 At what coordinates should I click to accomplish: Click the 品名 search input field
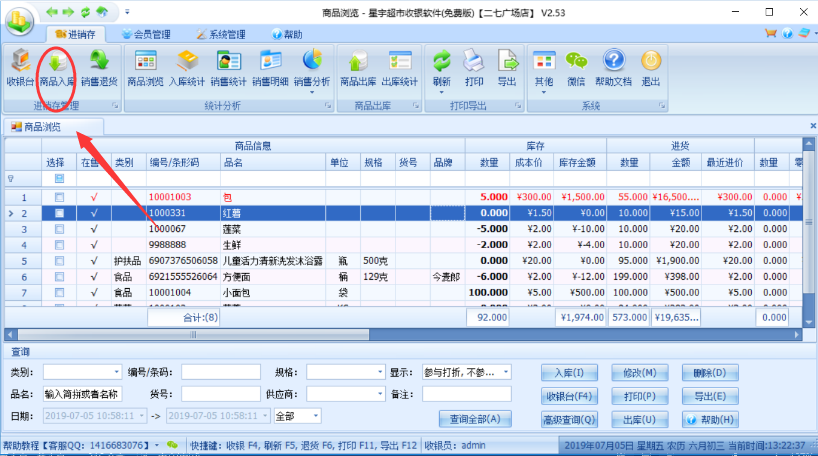[x=82, y=394]
